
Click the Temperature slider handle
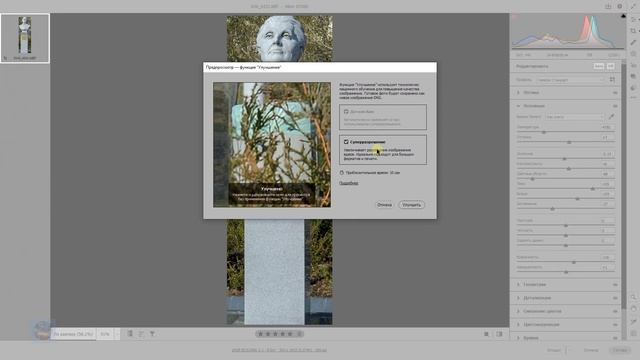click(x=544, y=132)
